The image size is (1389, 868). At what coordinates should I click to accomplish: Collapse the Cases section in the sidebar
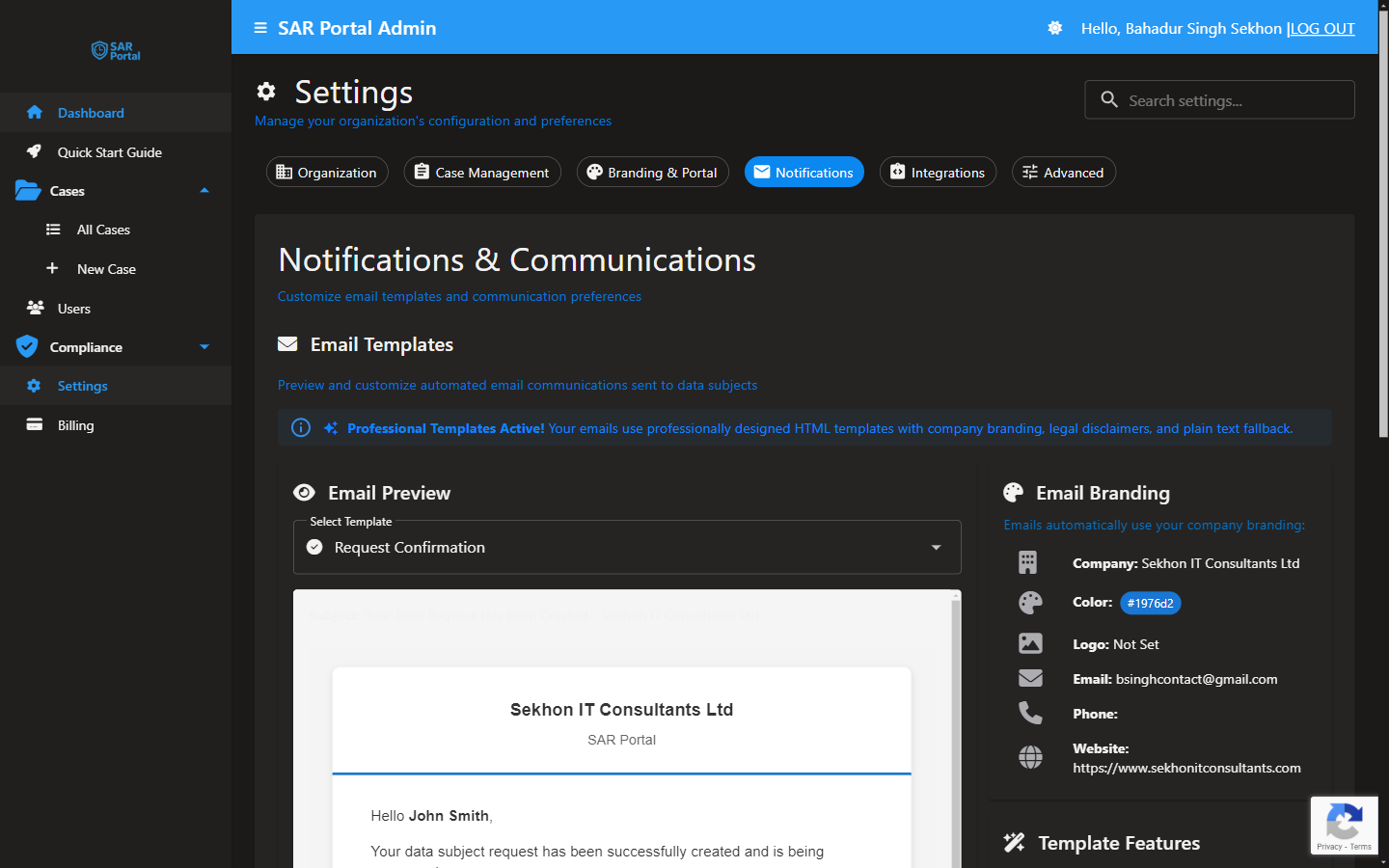pos(204,190)
